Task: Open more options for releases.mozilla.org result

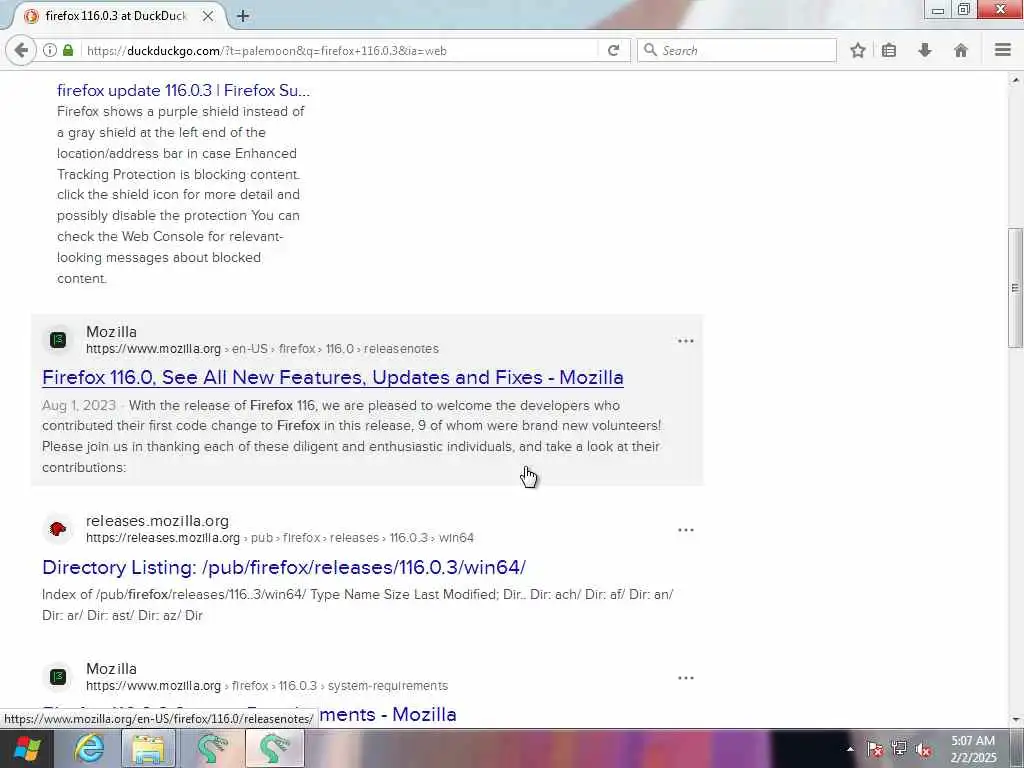Action: click(686, 530)
